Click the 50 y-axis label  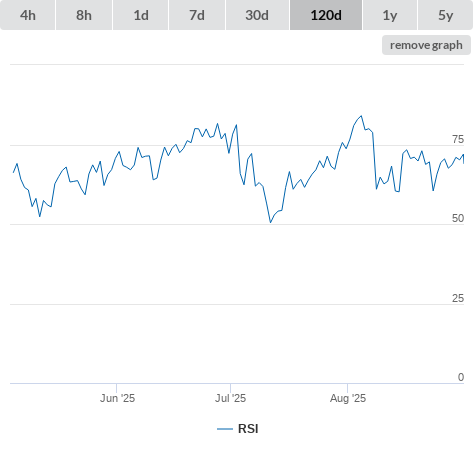tap(458, 218)
